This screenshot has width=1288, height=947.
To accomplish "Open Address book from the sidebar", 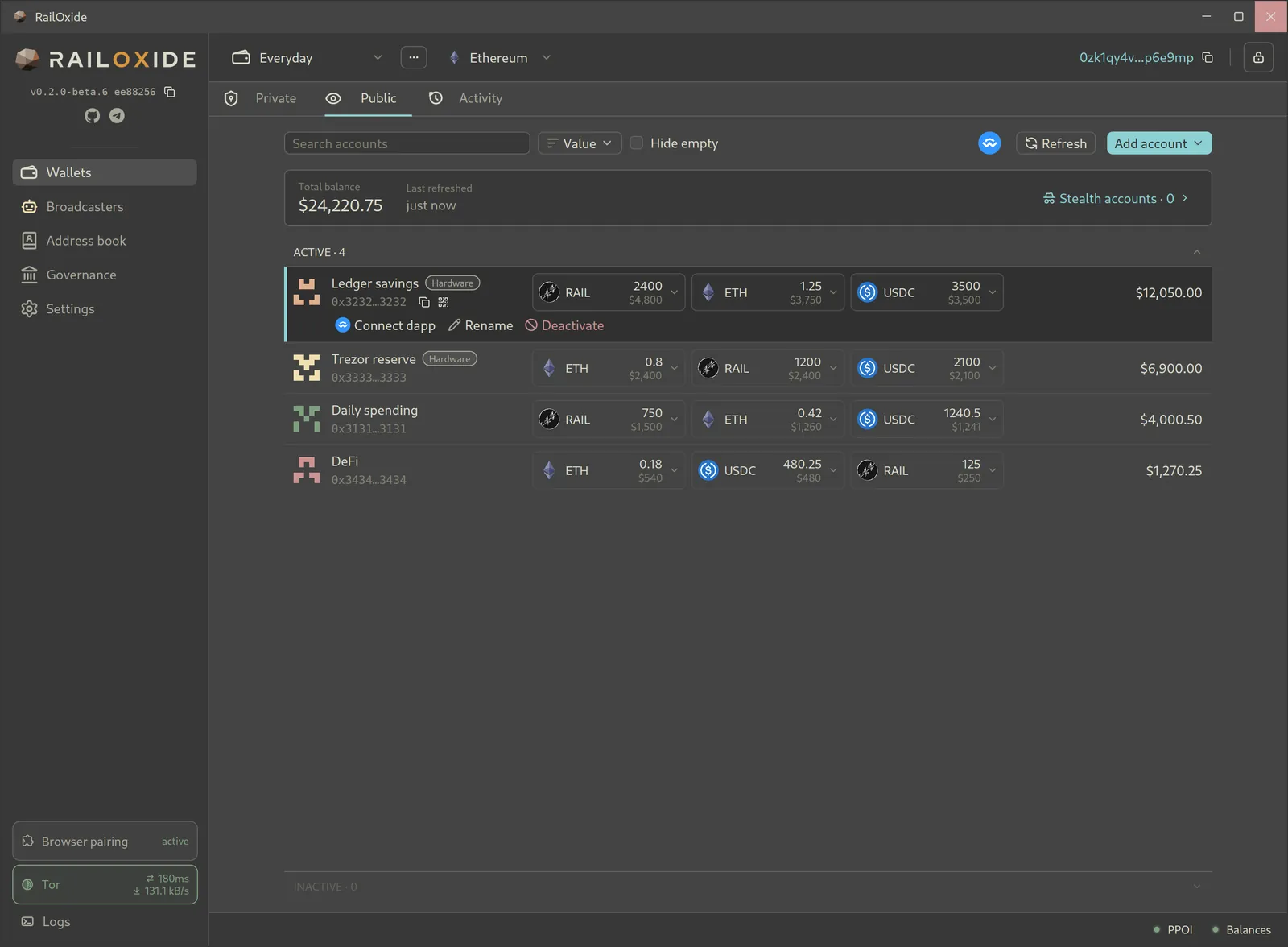I will (105, 241).
